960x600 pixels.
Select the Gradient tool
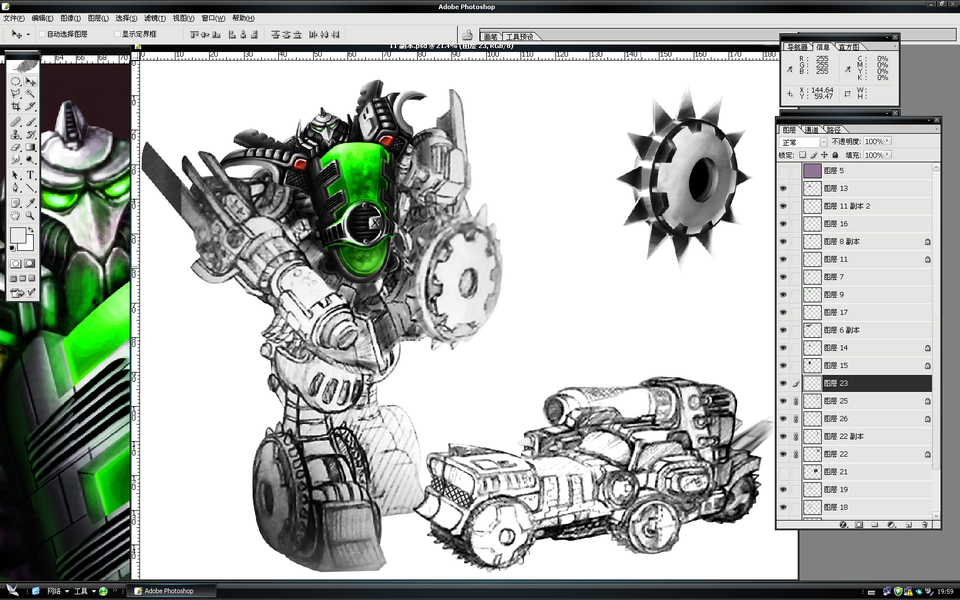point(30,147)
